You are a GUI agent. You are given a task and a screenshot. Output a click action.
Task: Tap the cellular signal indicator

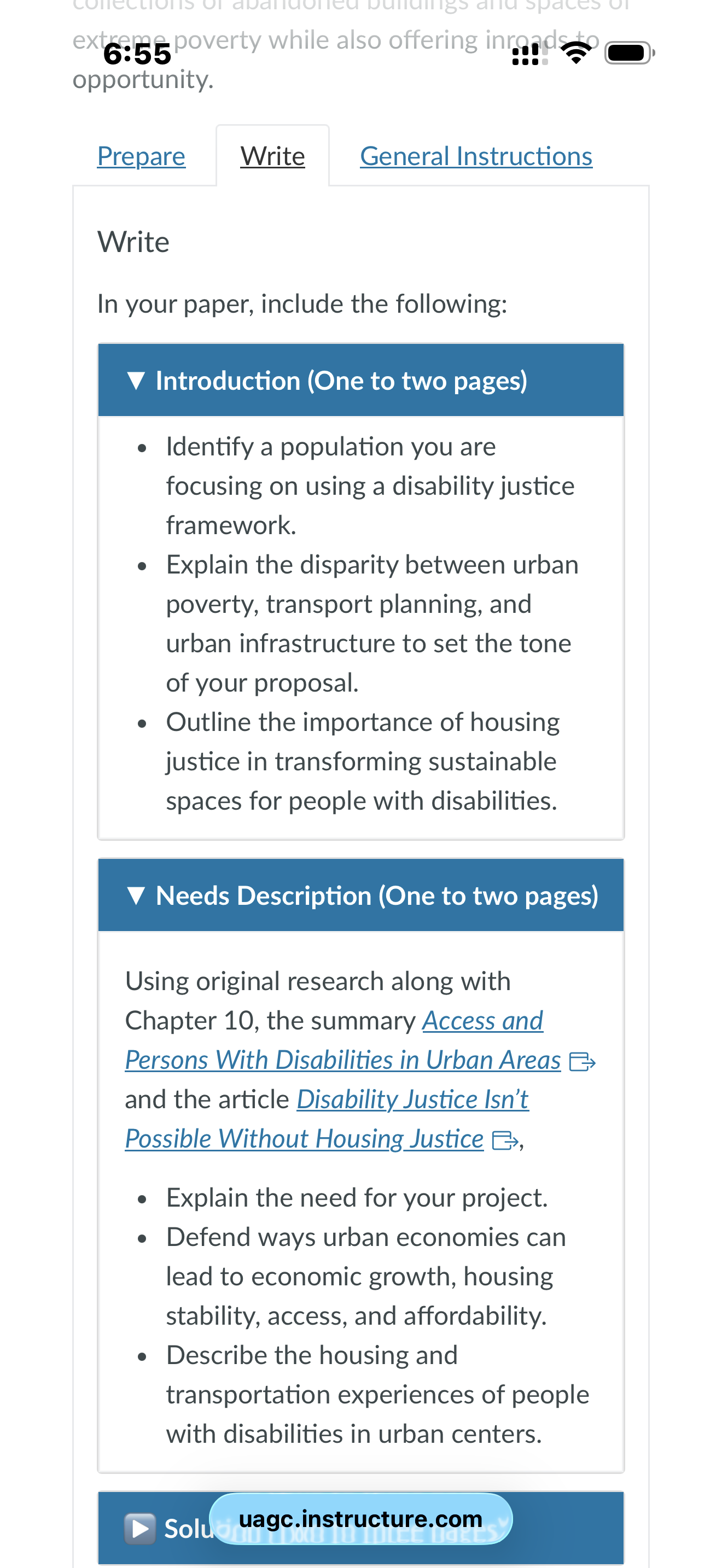coord(530,54)
